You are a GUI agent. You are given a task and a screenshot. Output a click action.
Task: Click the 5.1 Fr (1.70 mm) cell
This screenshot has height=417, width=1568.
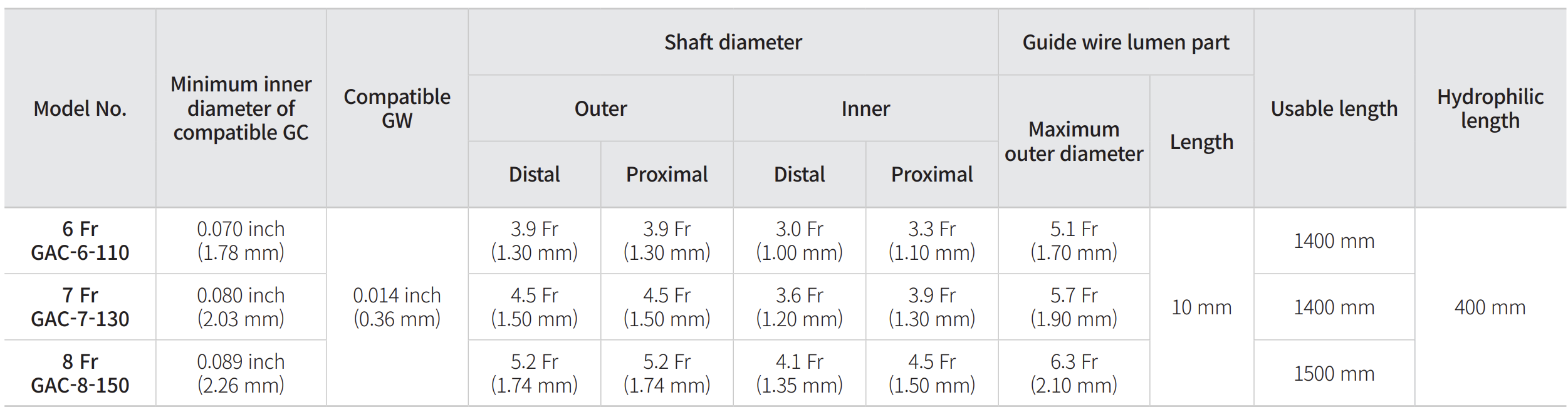click(1074, 241)
